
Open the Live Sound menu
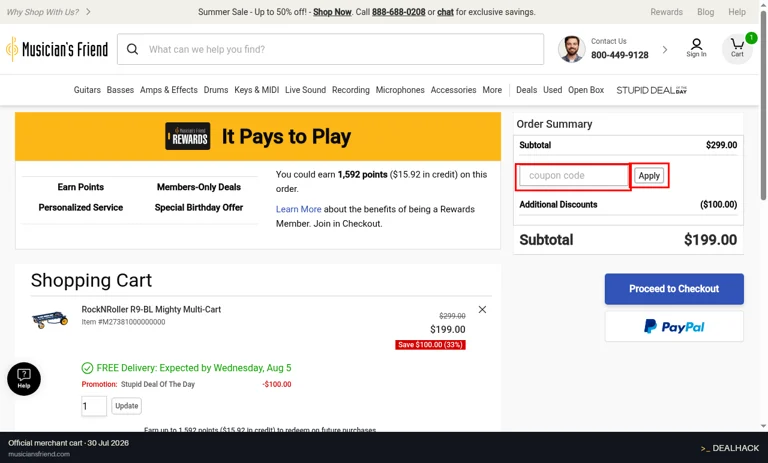pos(305,90)
